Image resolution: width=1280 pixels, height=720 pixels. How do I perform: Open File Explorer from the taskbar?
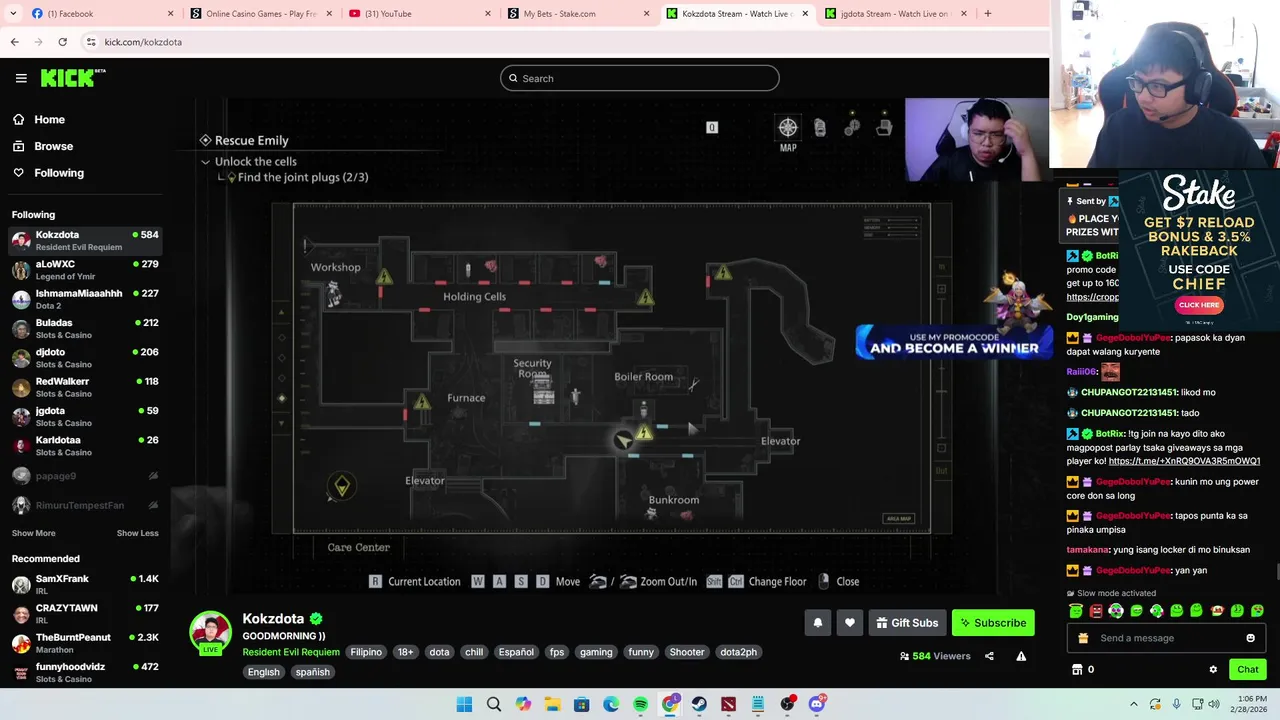pos(552,704)
